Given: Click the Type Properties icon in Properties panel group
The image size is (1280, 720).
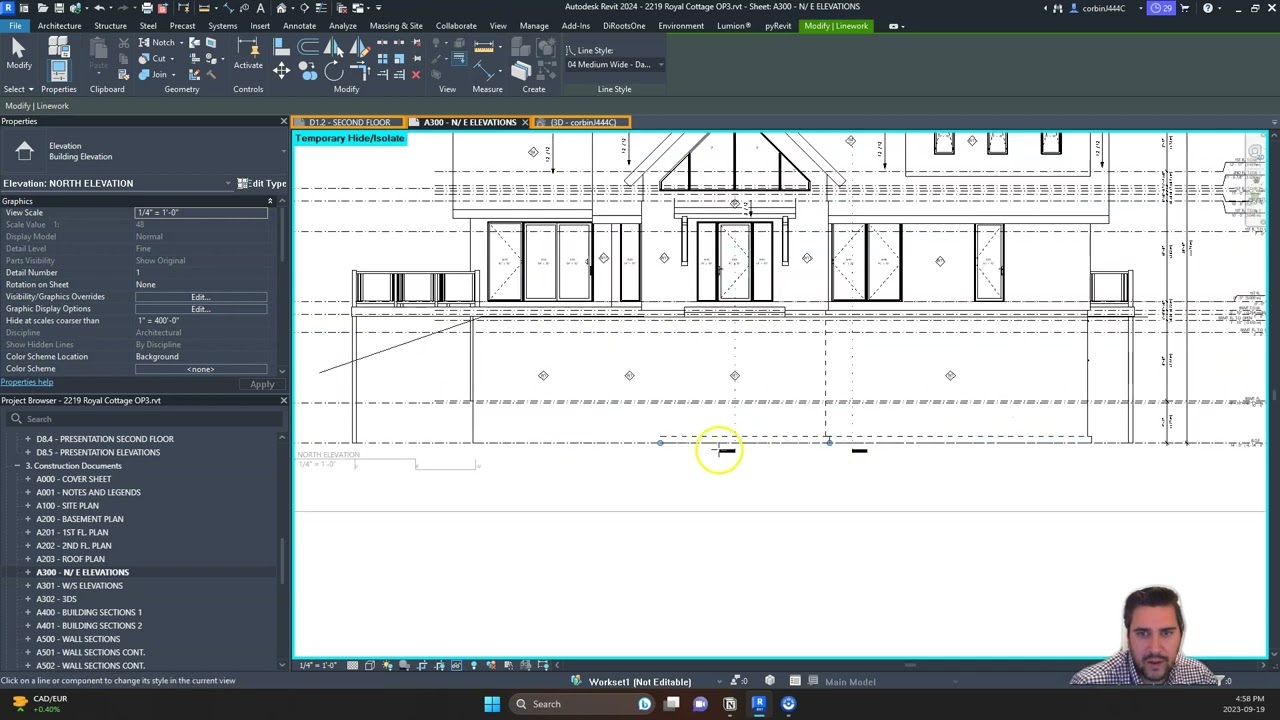Looking at the screenshot, I should 59,46.
